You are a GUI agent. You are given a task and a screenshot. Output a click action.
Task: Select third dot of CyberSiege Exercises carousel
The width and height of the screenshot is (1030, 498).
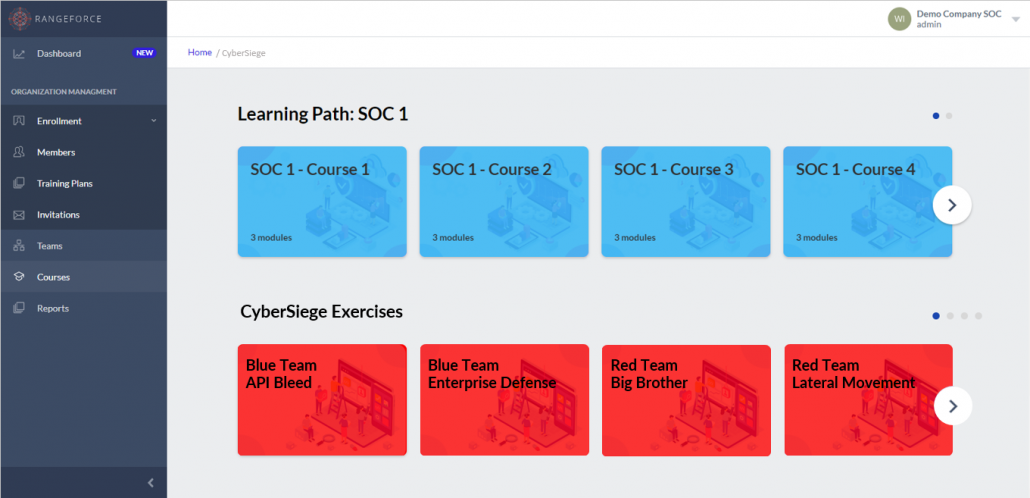pyautogui.click(x=964, y=316)
